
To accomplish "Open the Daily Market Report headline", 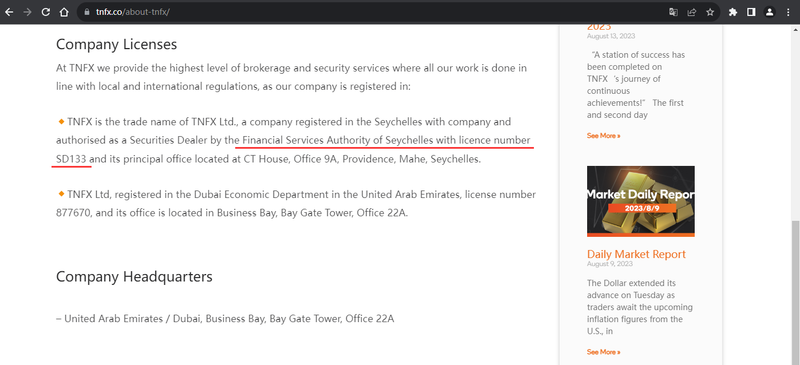I will point(636,254).
